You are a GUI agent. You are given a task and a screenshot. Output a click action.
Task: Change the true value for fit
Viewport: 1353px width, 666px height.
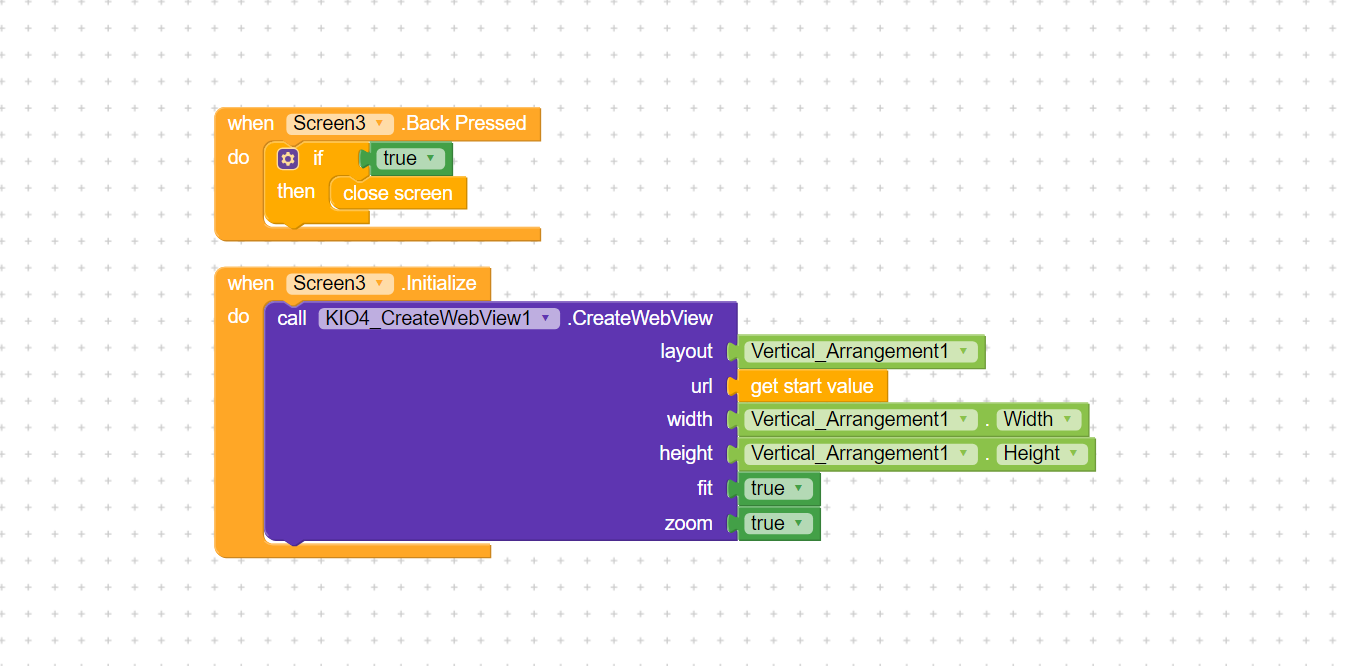coord(778,489)
